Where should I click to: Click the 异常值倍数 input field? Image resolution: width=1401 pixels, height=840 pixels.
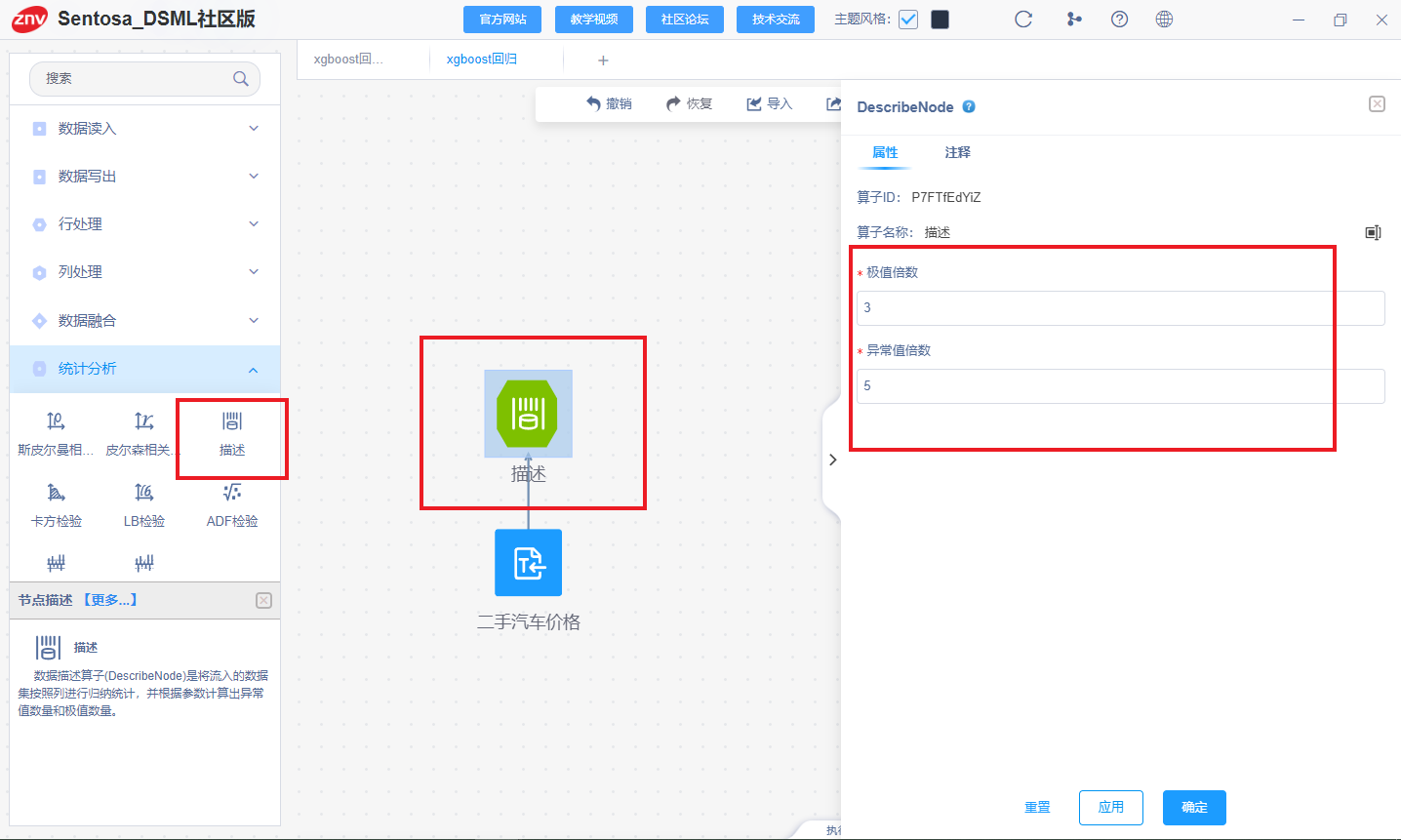tap(1121, 386)
